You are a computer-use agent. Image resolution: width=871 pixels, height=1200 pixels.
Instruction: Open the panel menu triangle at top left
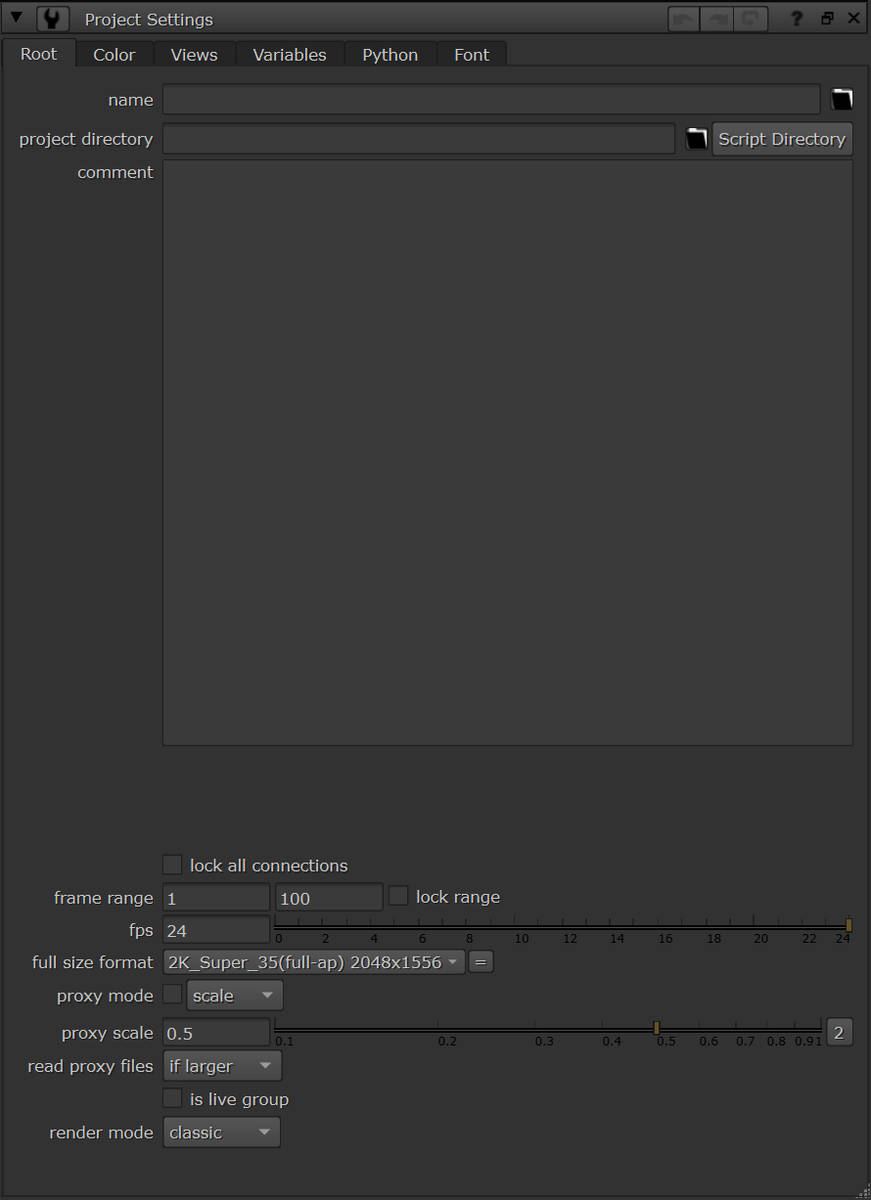[x=16, y=17]
